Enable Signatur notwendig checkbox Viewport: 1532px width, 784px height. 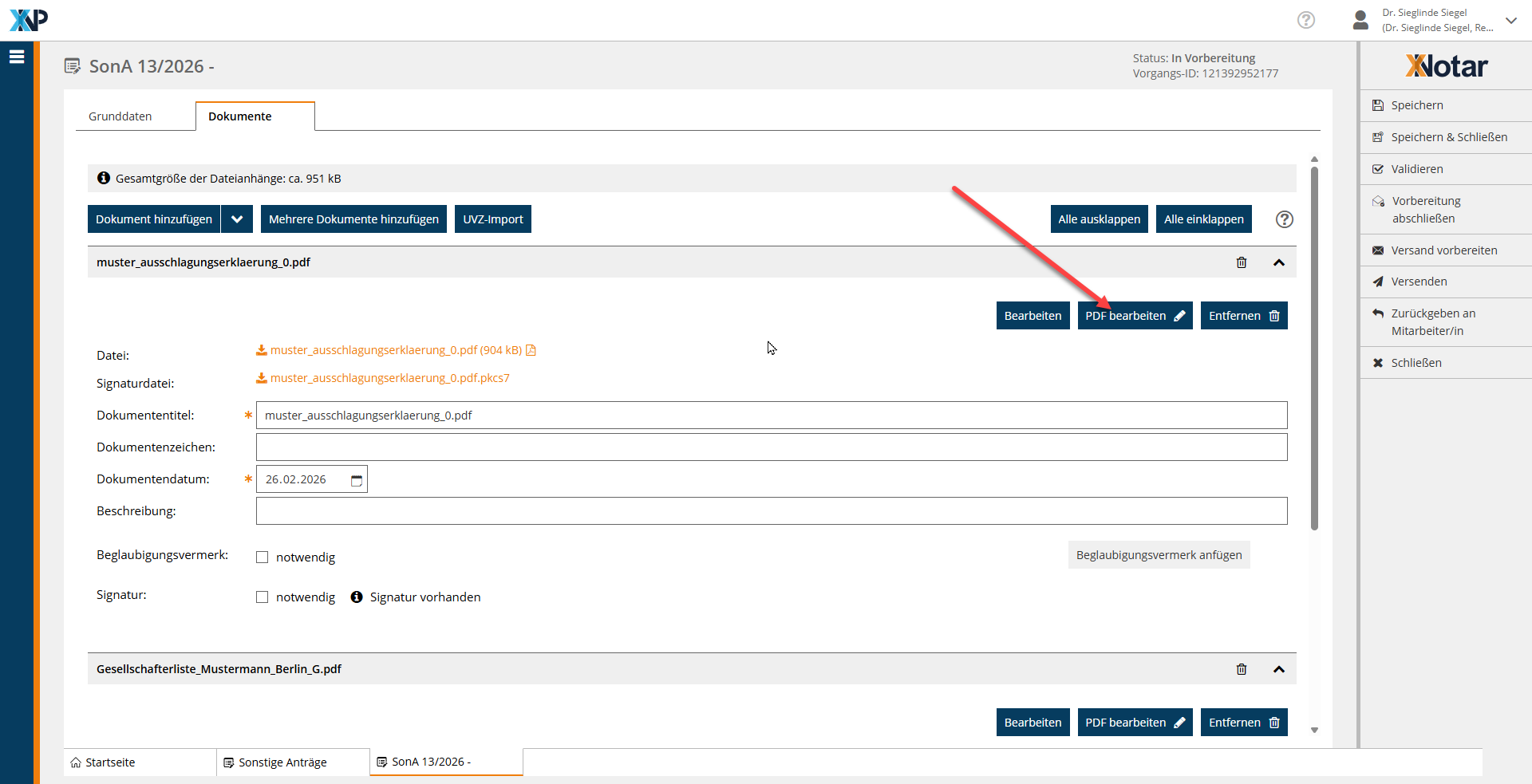(262, 597)
